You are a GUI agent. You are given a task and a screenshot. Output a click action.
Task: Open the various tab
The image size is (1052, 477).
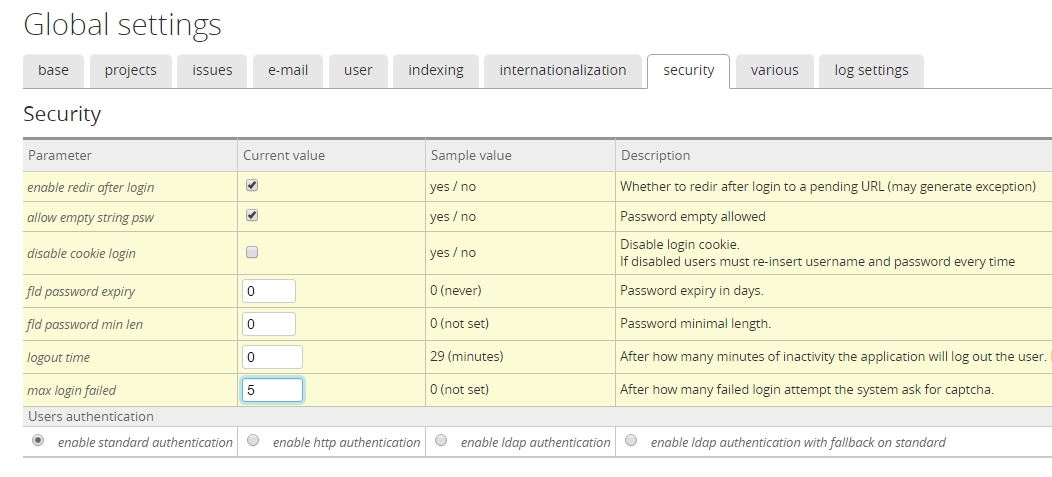point(775,70)
